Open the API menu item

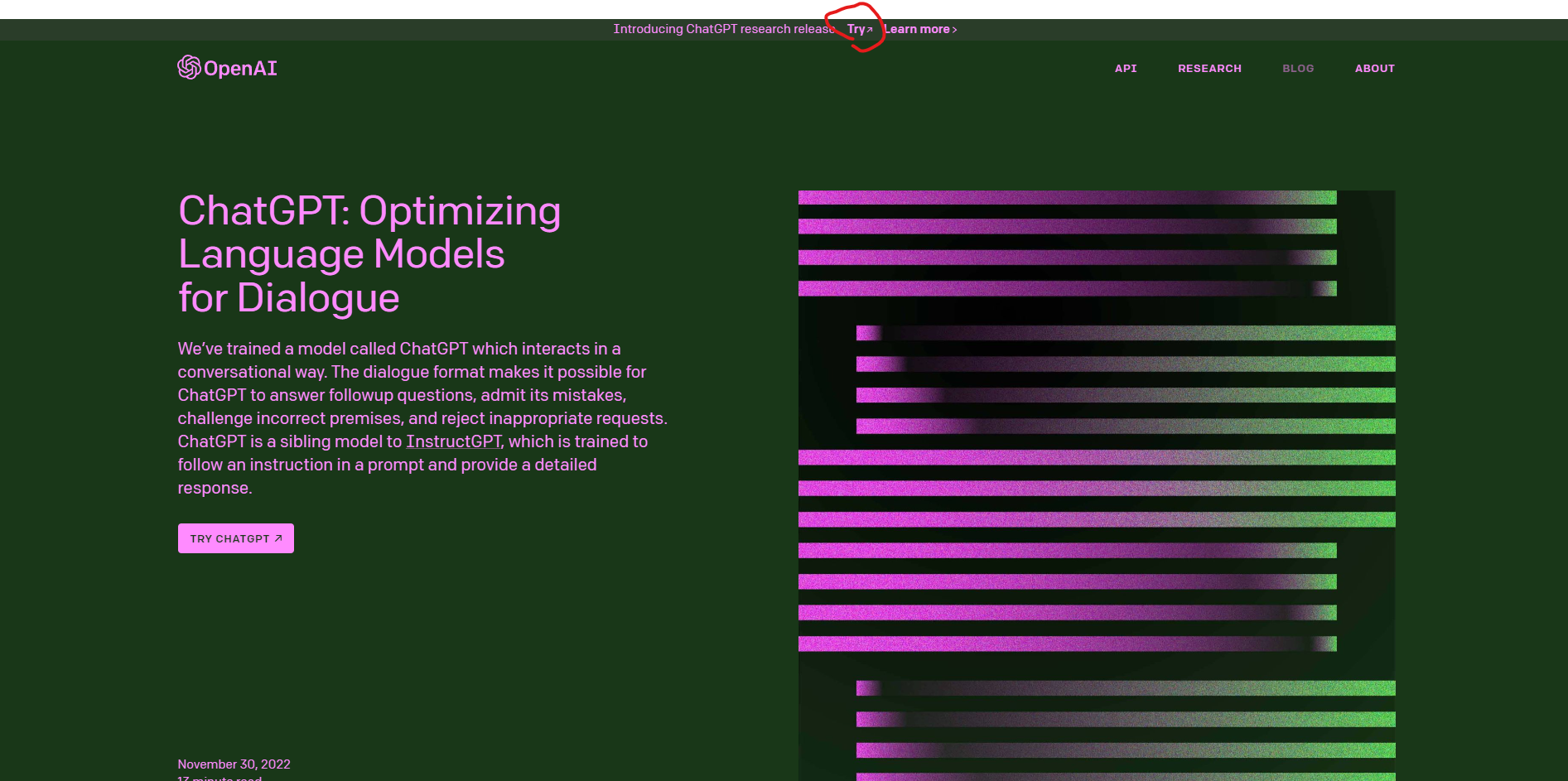[x=1126, y=69]
